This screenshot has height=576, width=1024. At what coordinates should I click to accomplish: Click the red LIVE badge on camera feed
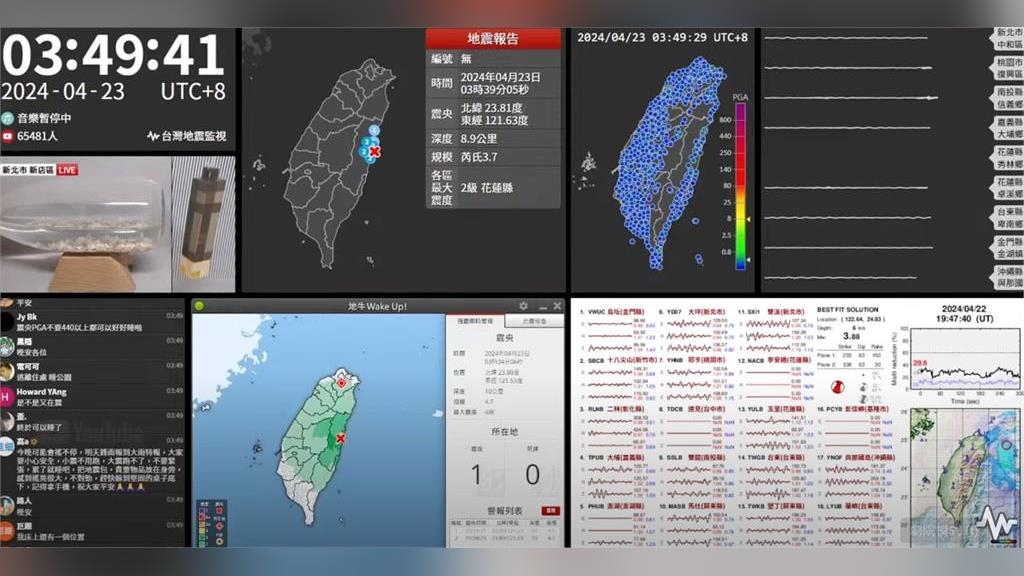(68, 171)
